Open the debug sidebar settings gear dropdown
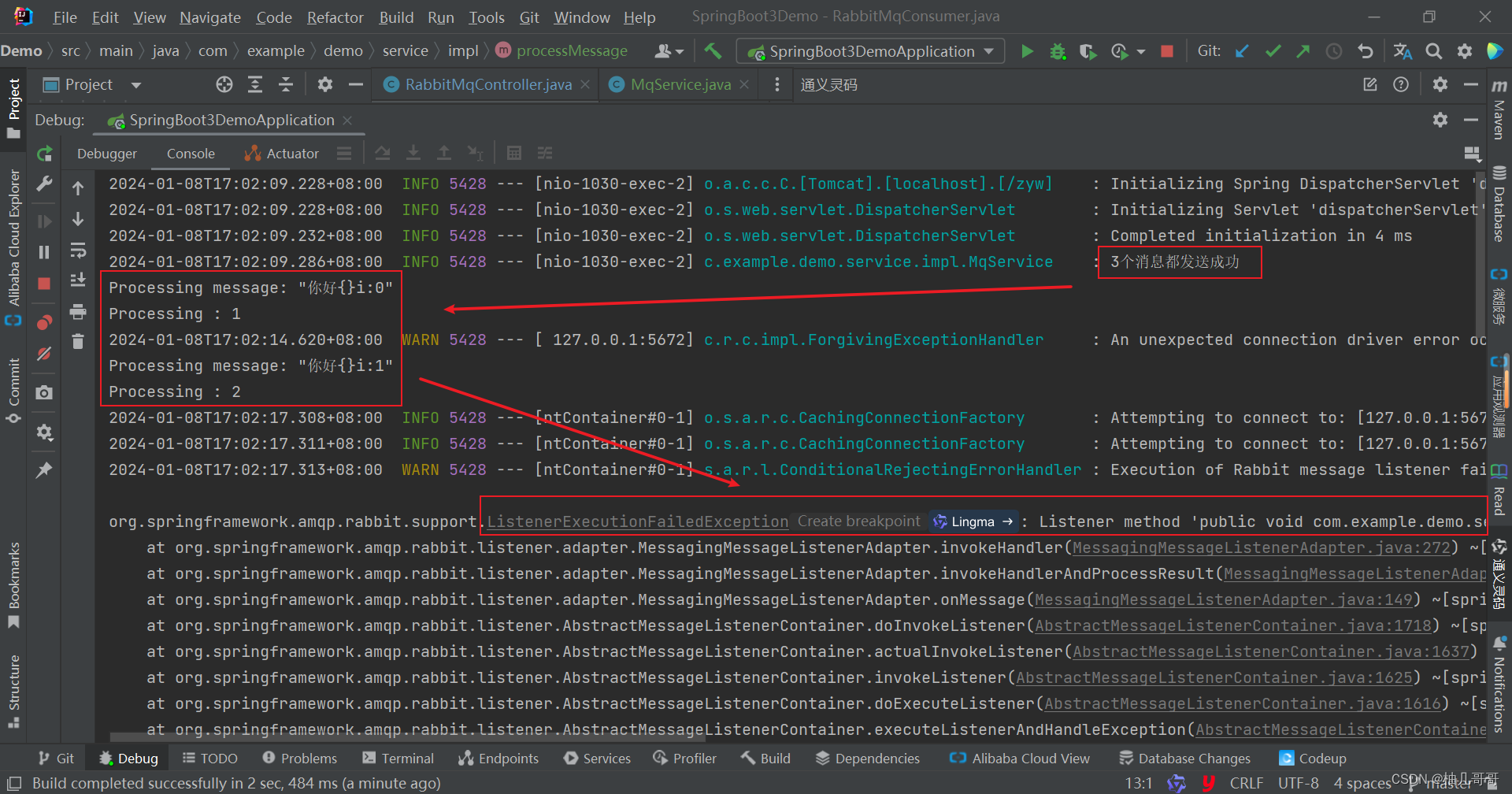Viewport: 1512px width, 794px height. point(44,432)
